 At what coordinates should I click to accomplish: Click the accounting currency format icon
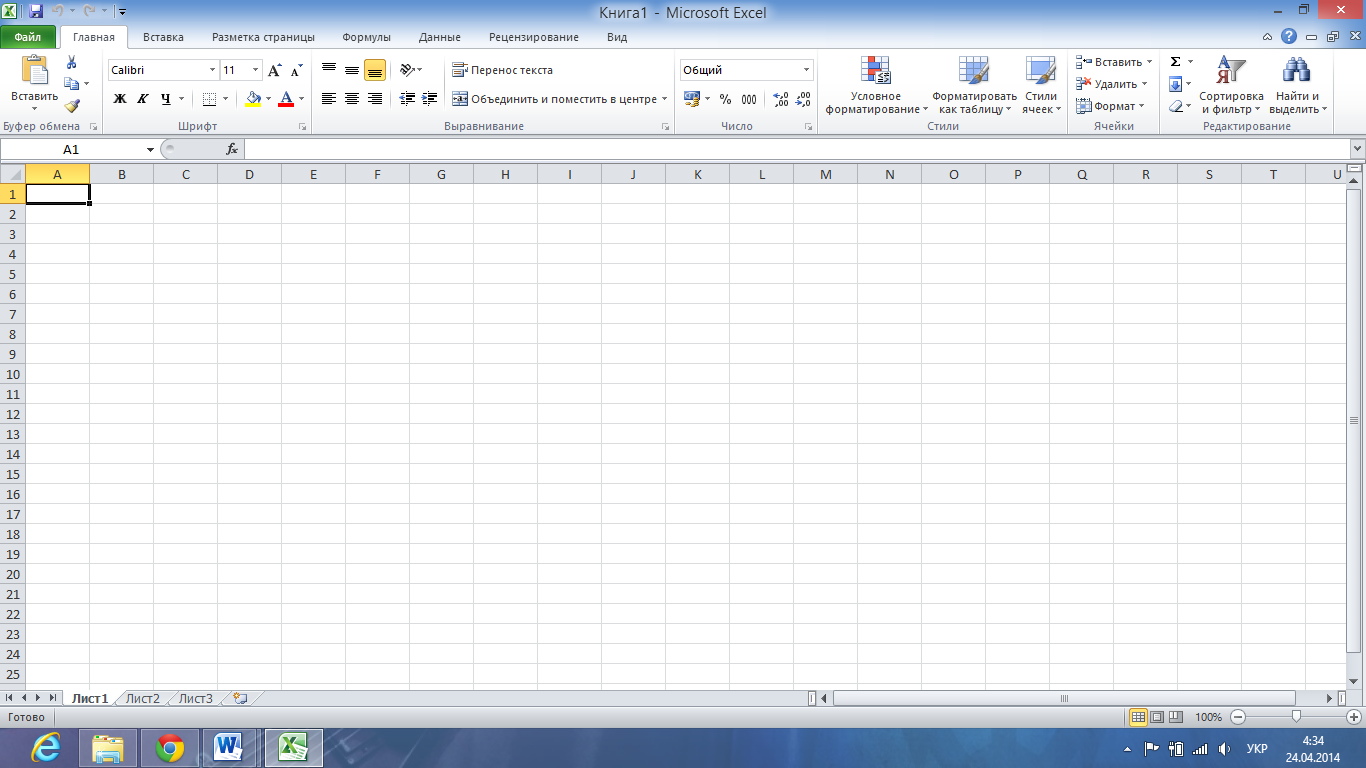point(692,99)
